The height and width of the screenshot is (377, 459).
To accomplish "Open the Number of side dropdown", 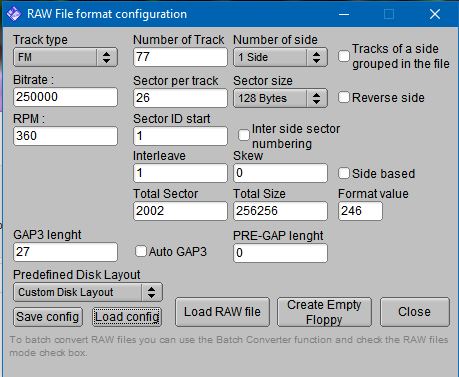I will pos(280,57).
